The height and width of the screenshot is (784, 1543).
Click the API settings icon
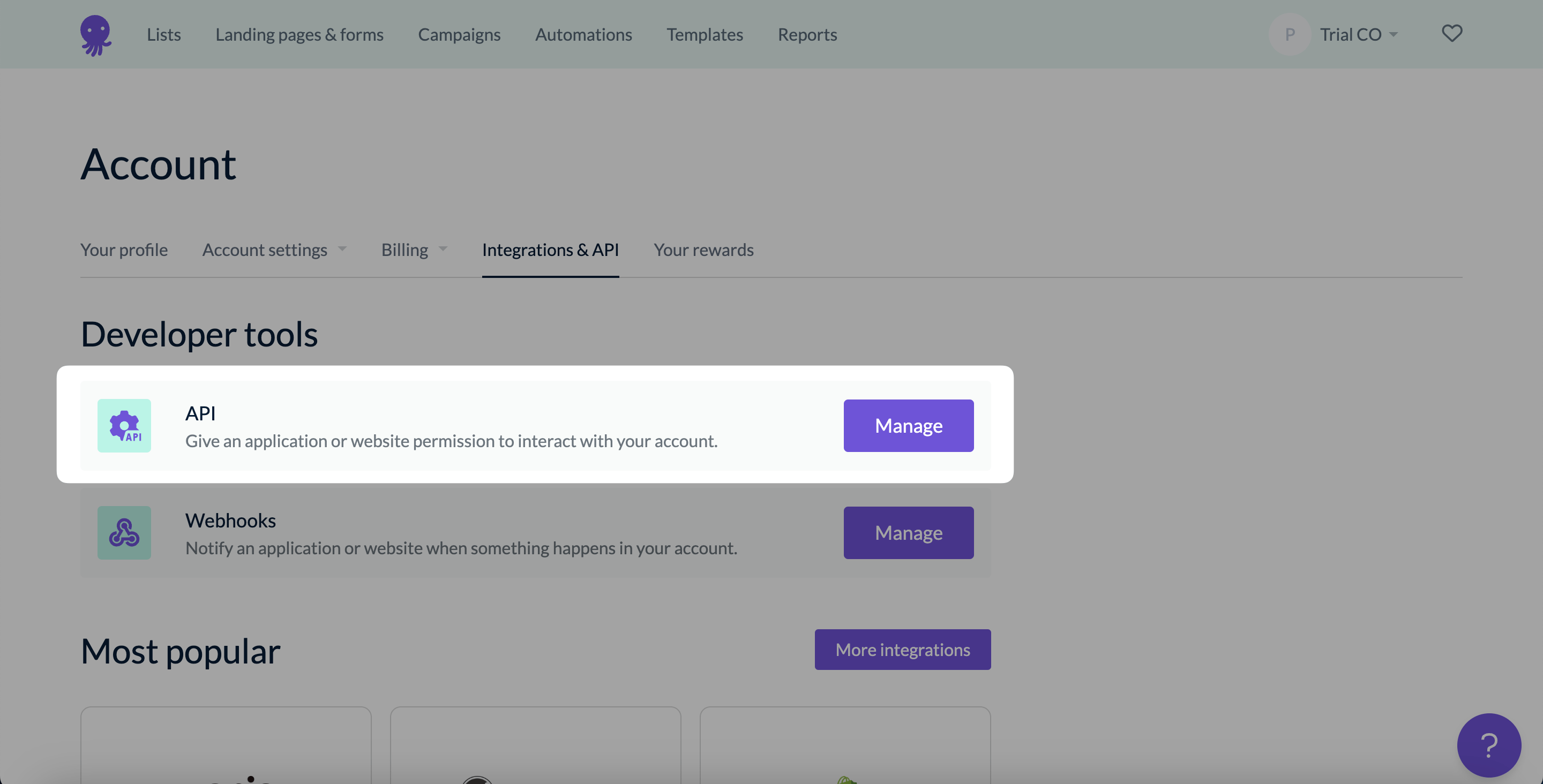124,425
